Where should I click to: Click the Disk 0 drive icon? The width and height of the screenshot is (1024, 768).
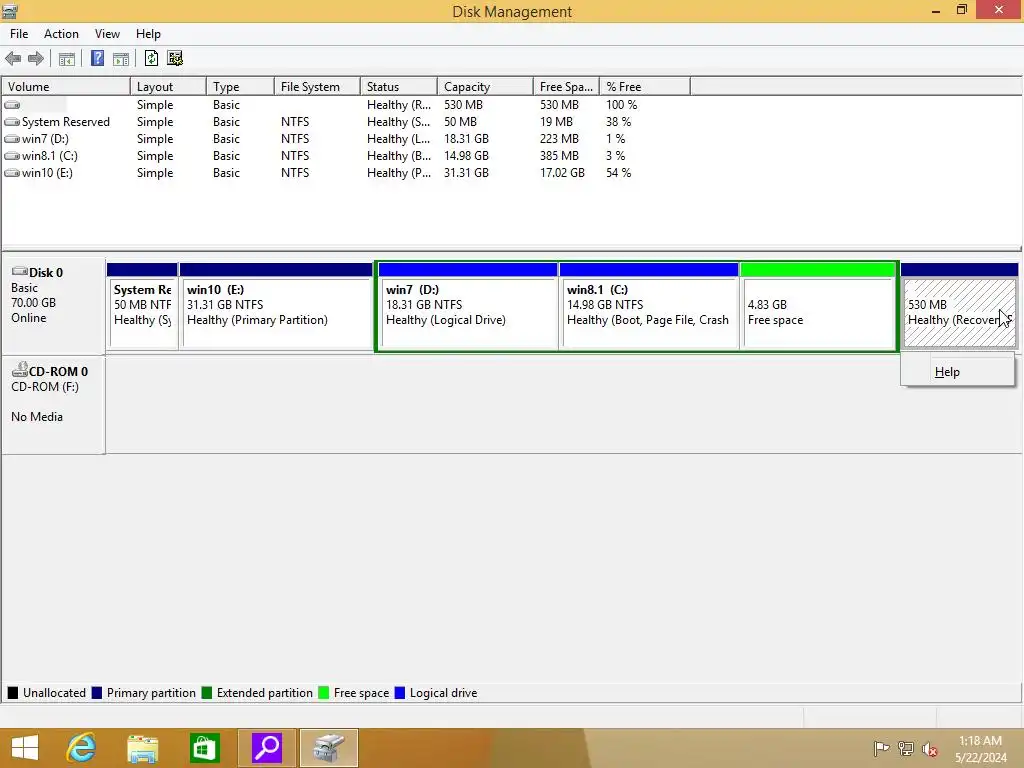click(20, 272)
